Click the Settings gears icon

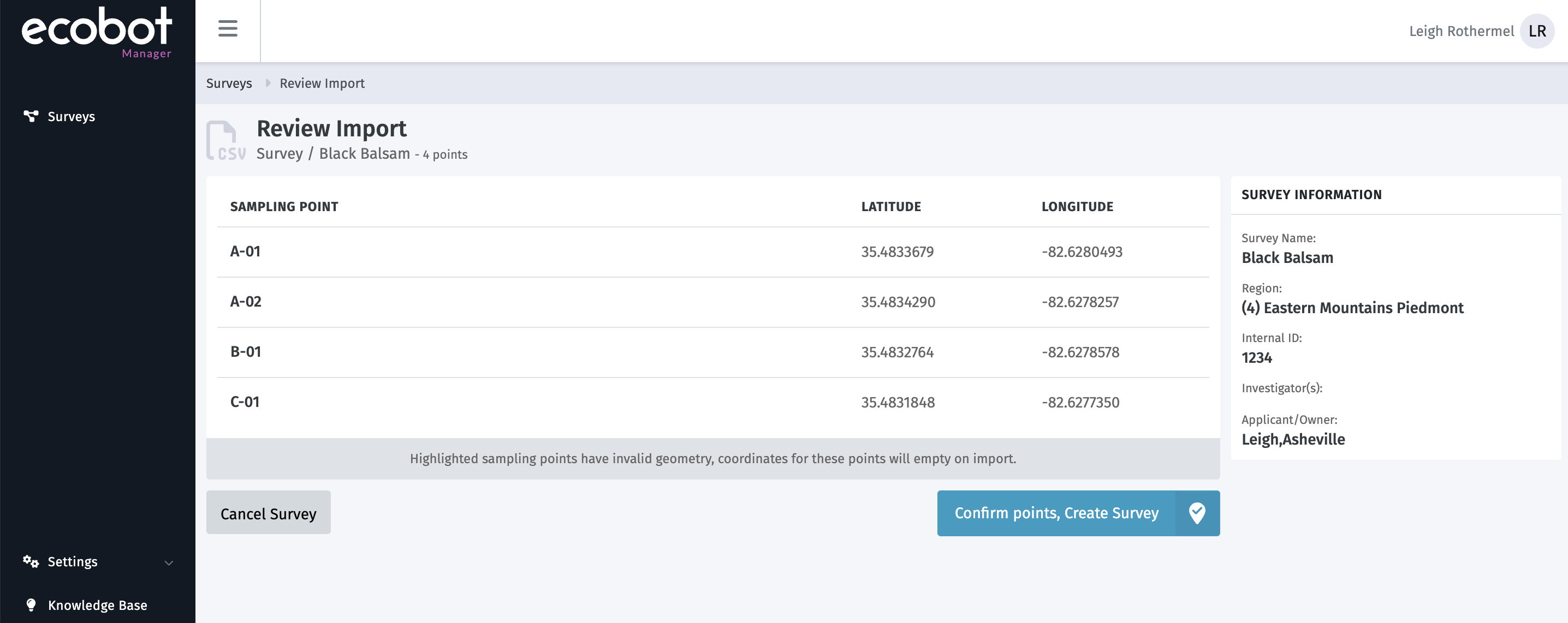(31, 561)
